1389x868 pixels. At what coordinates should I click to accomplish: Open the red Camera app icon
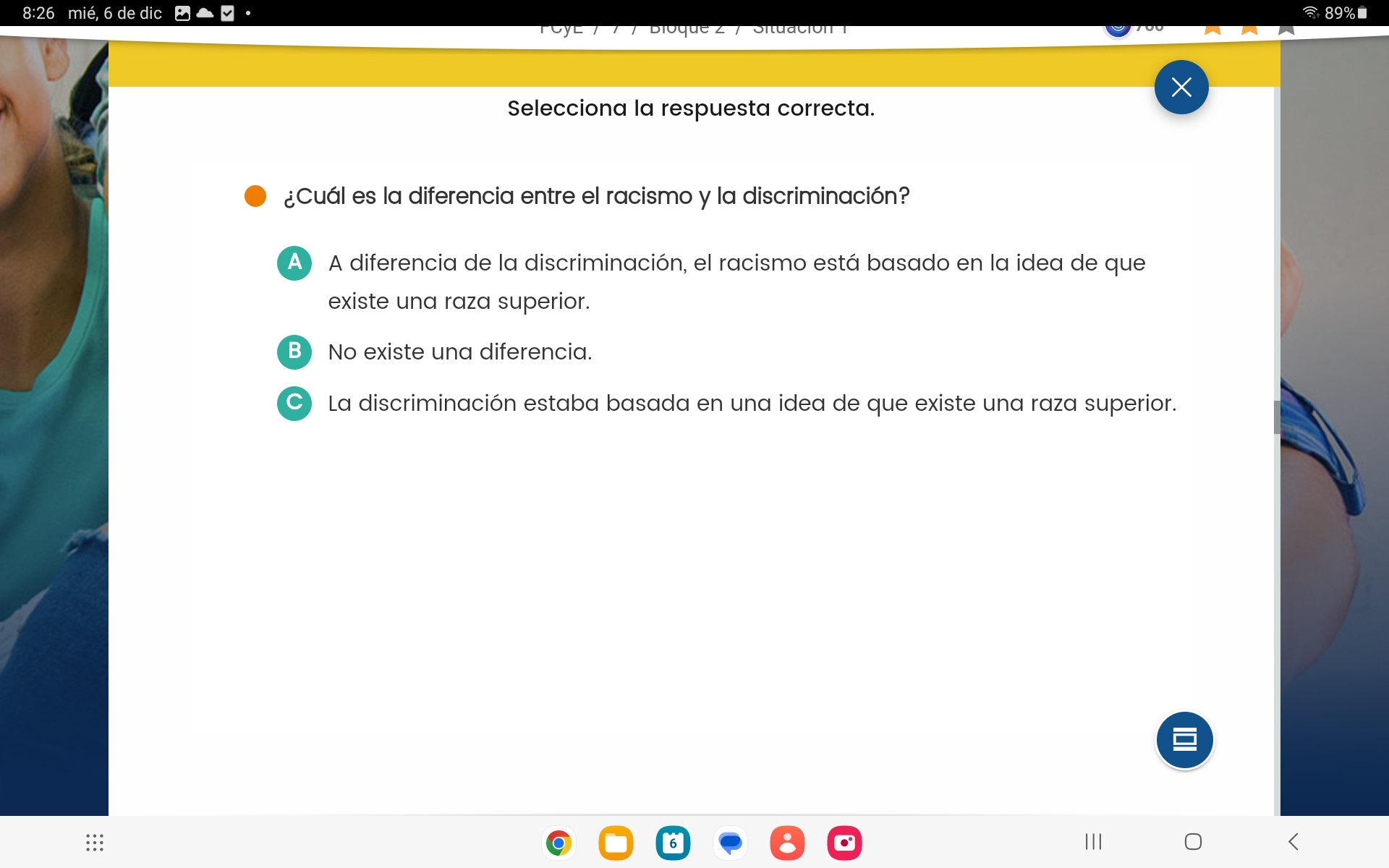click(x=844, y=843)
